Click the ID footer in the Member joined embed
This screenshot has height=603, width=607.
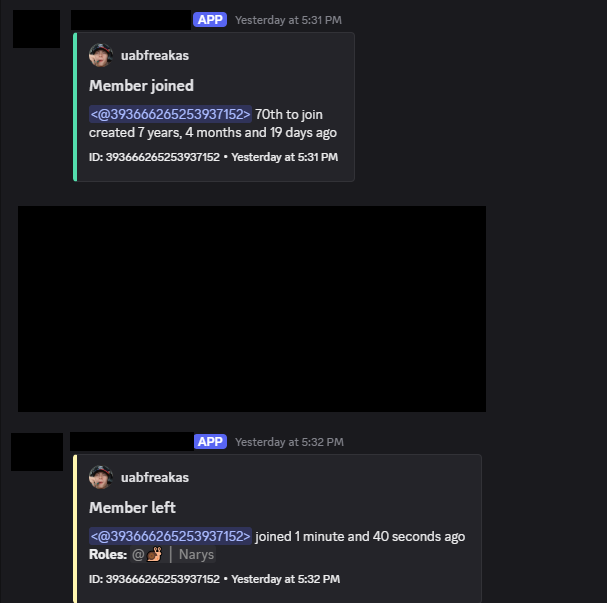[x=213, y=157]
